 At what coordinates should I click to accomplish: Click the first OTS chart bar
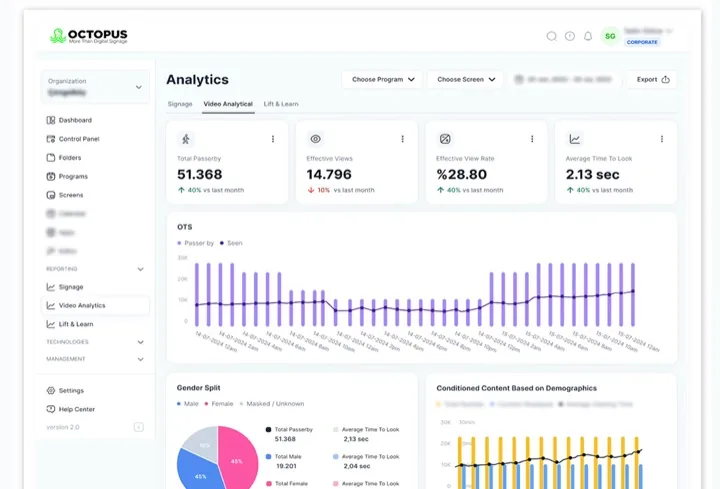197,294
